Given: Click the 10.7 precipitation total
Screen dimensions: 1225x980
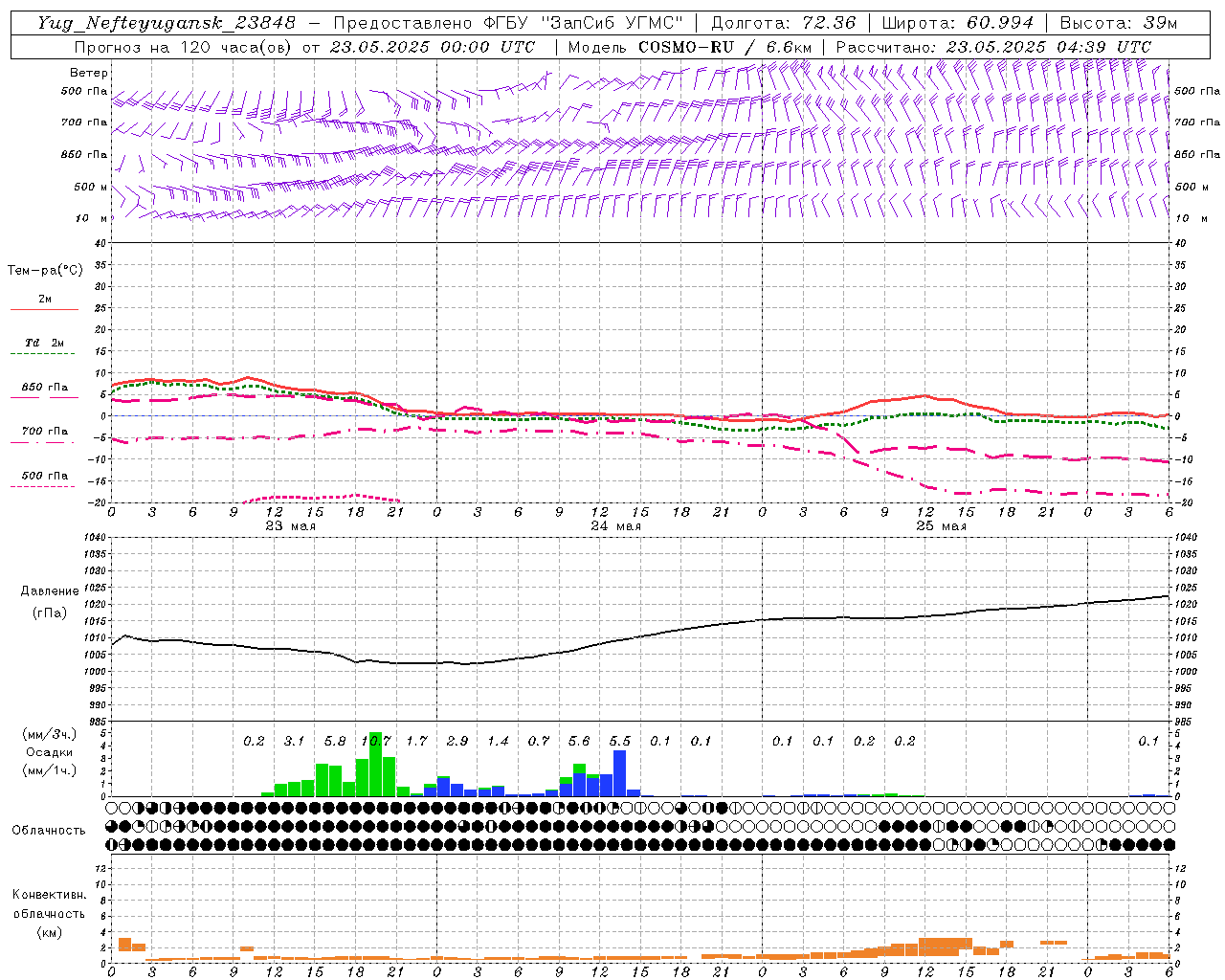Looking at the screenshot, I should pos(375,741).
